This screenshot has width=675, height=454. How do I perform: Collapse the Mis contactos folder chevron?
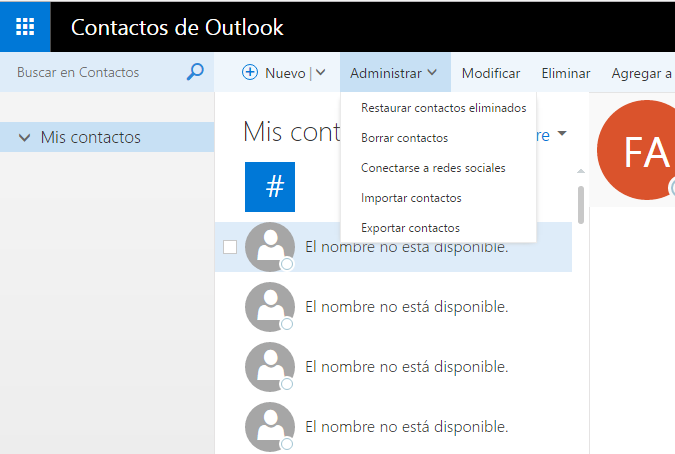25,138
